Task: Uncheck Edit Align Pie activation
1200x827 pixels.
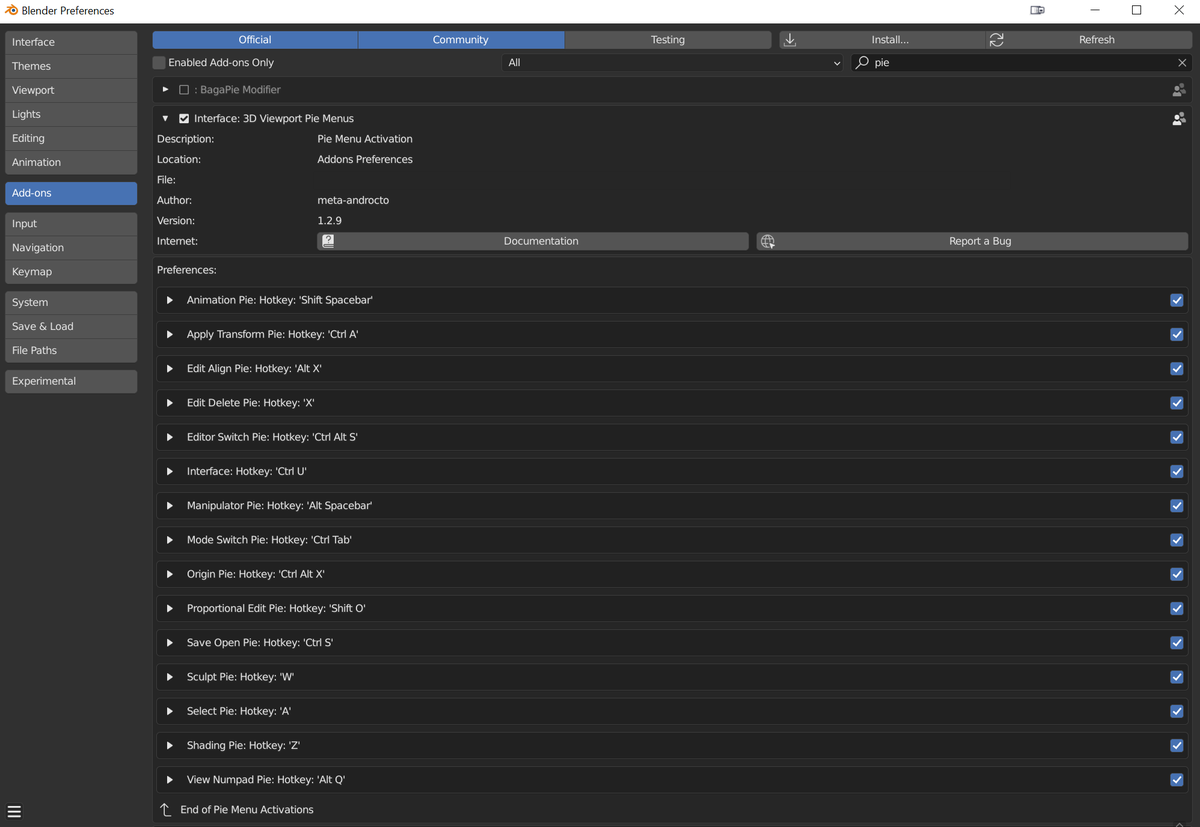Action: pyautogui.click(x=1176, y=368)
